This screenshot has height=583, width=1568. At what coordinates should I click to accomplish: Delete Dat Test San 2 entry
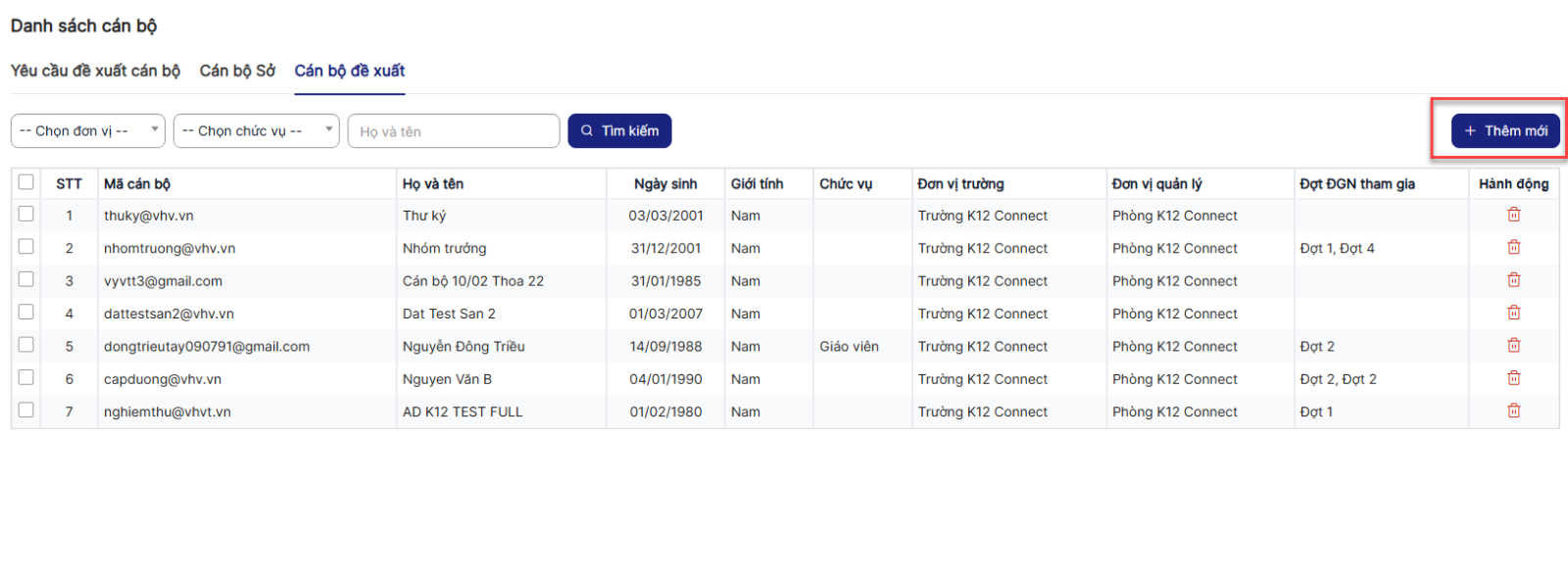click(1513, 313)
